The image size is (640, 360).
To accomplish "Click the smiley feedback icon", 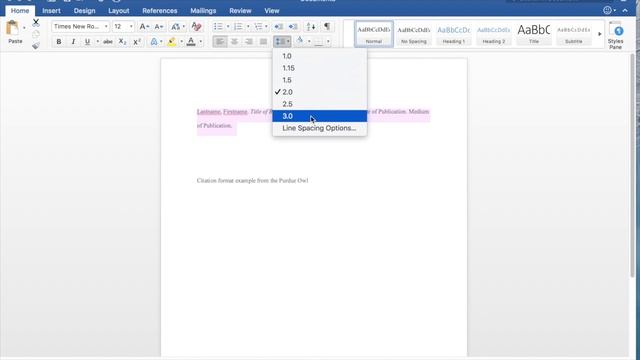I will coord(607,11).
